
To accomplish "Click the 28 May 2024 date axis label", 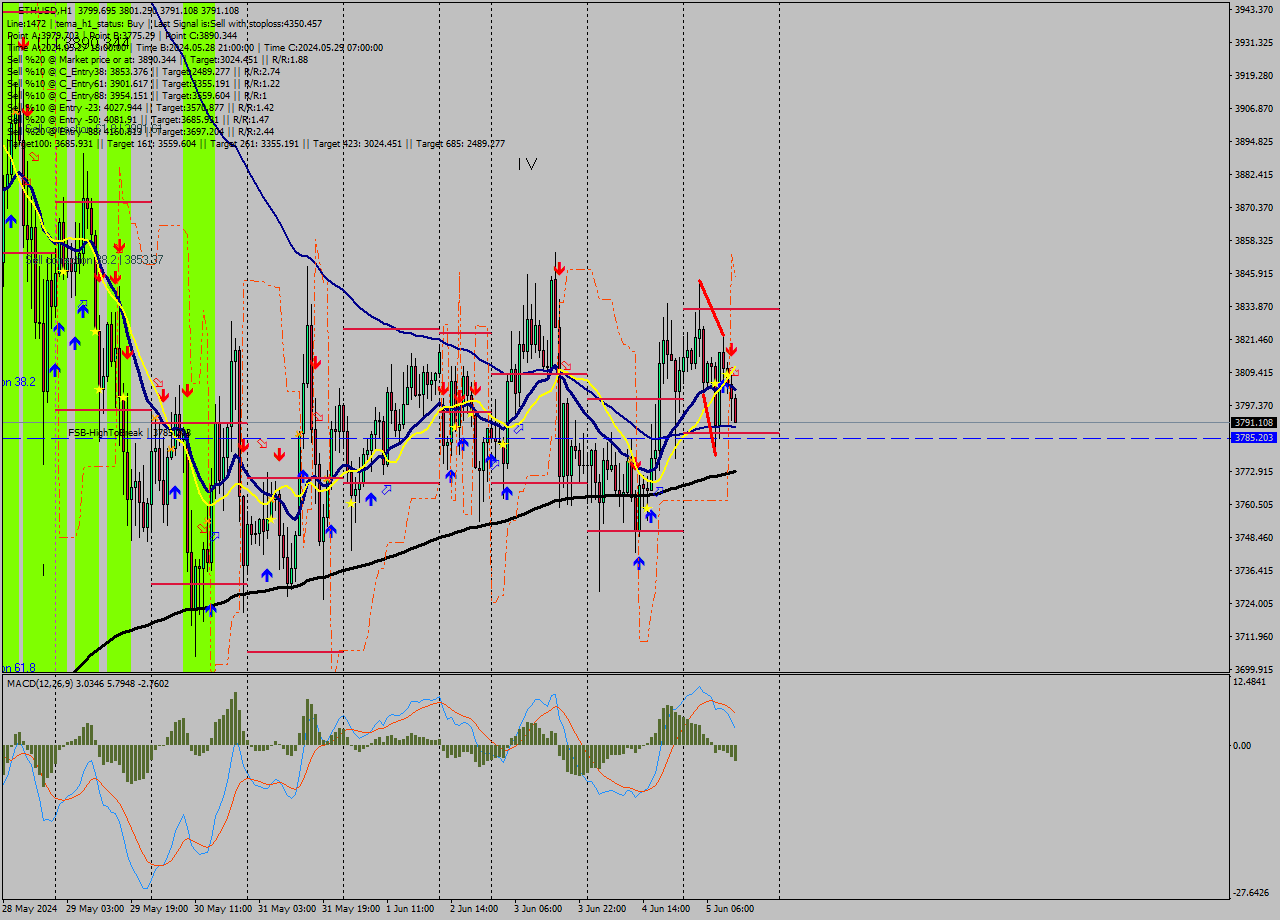I will [30, 910].
